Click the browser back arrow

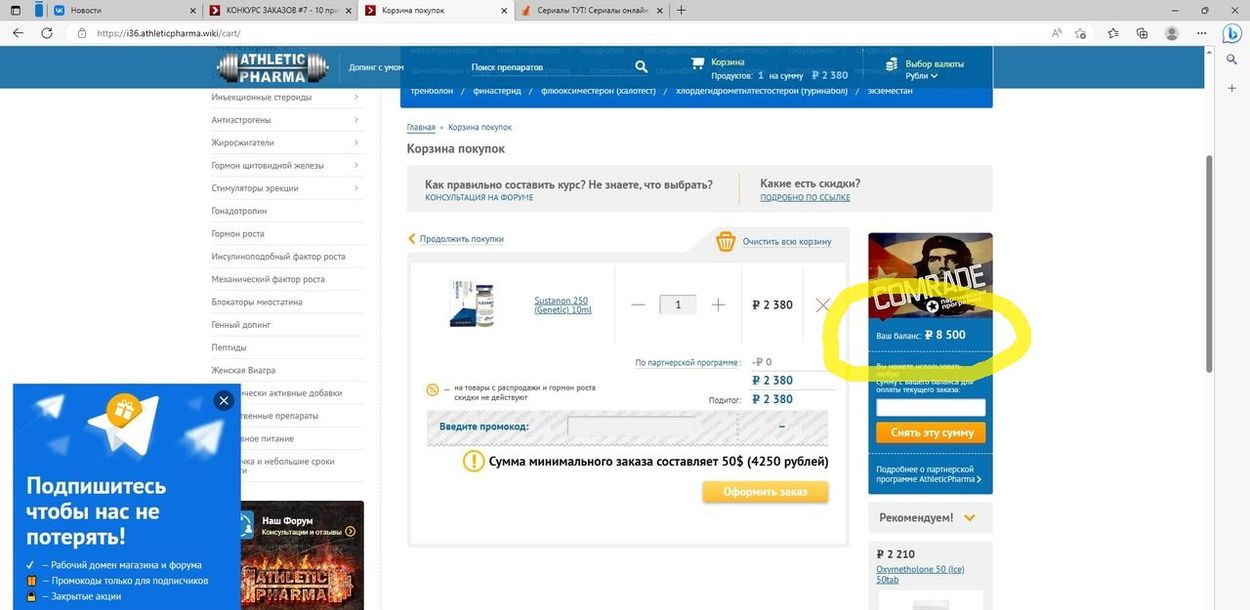pyautogui.click(x=17, y=33)
